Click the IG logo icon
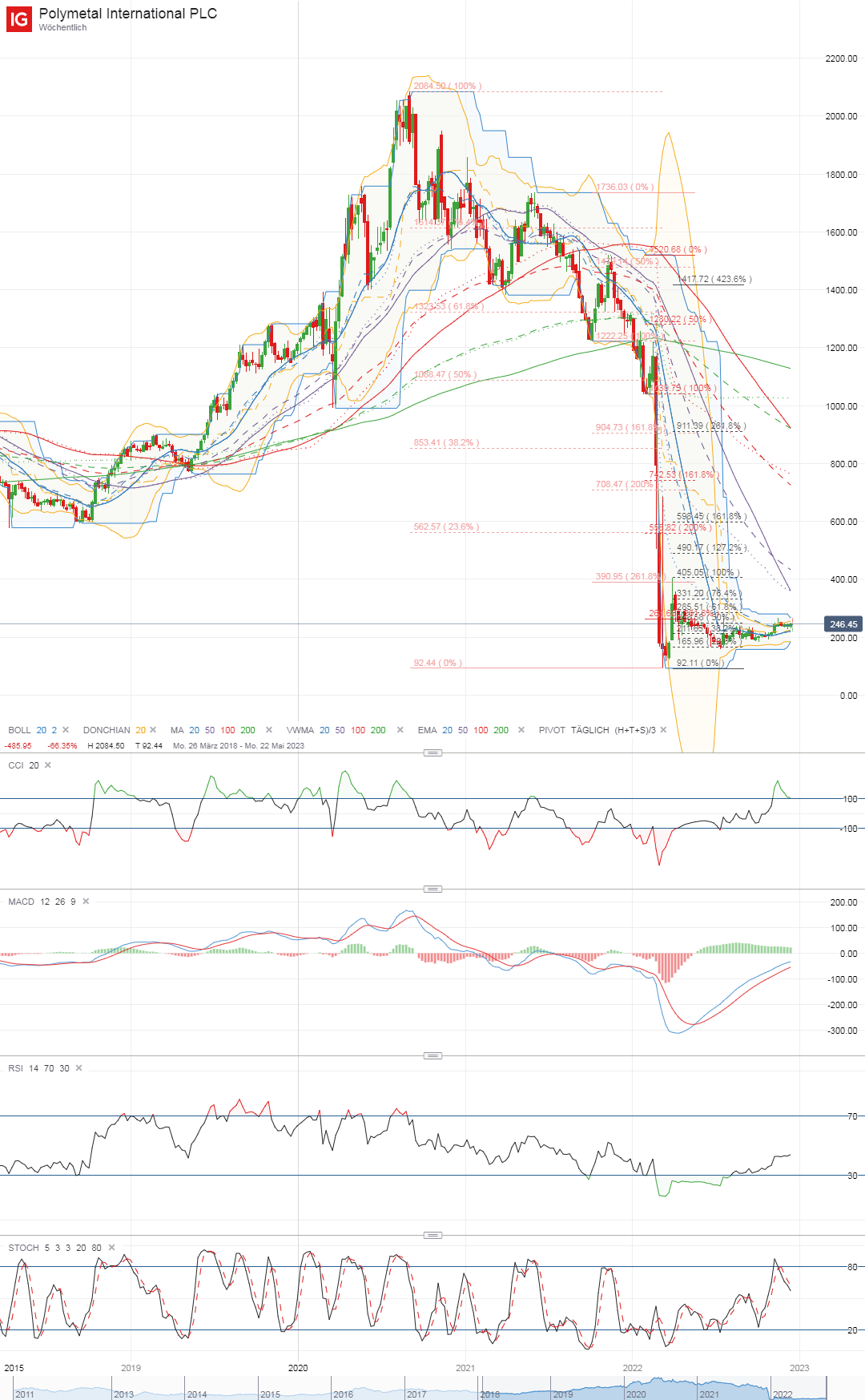 pyautogui.click(x=18, y=19)
